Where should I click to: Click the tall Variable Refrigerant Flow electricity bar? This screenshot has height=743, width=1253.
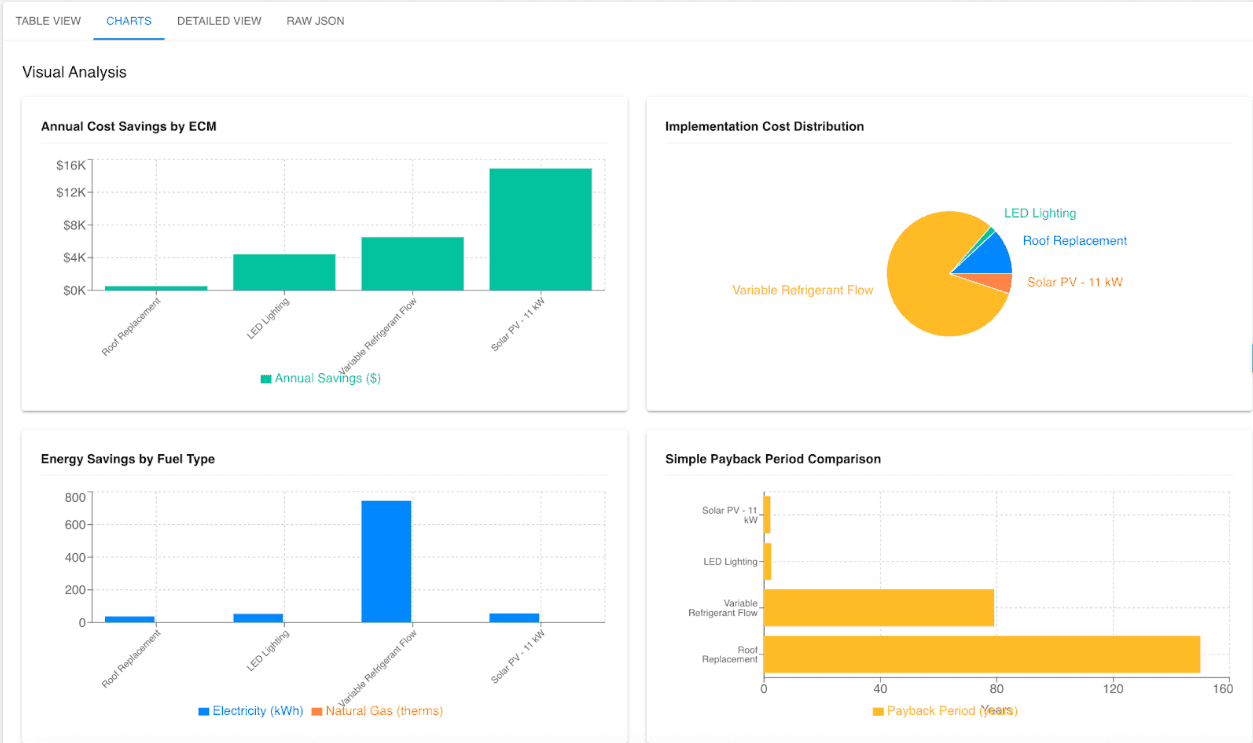pyautogui.click(x=386, y=561)
